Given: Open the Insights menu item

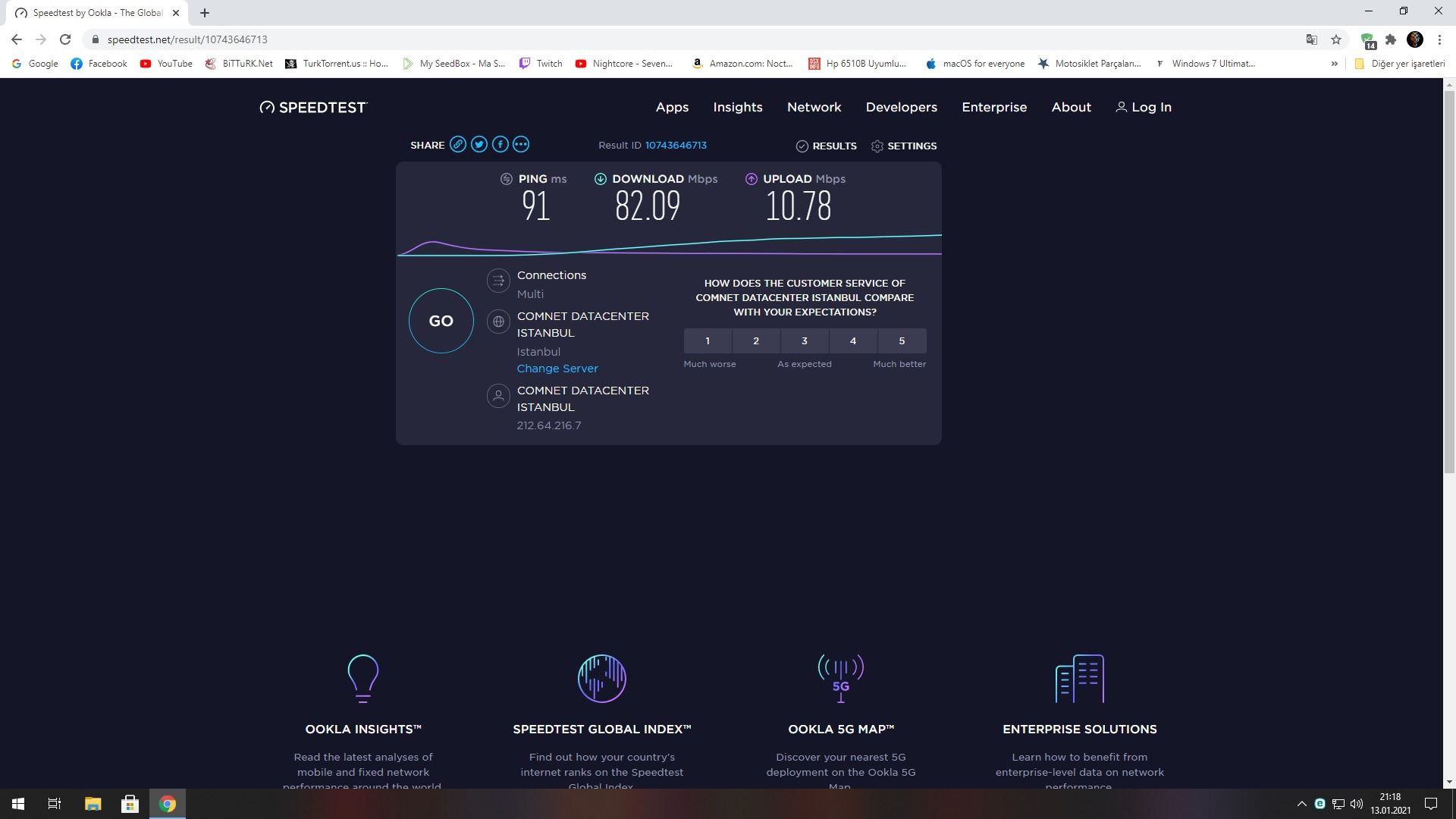Looking at the screenshot, I should (737, 107).
